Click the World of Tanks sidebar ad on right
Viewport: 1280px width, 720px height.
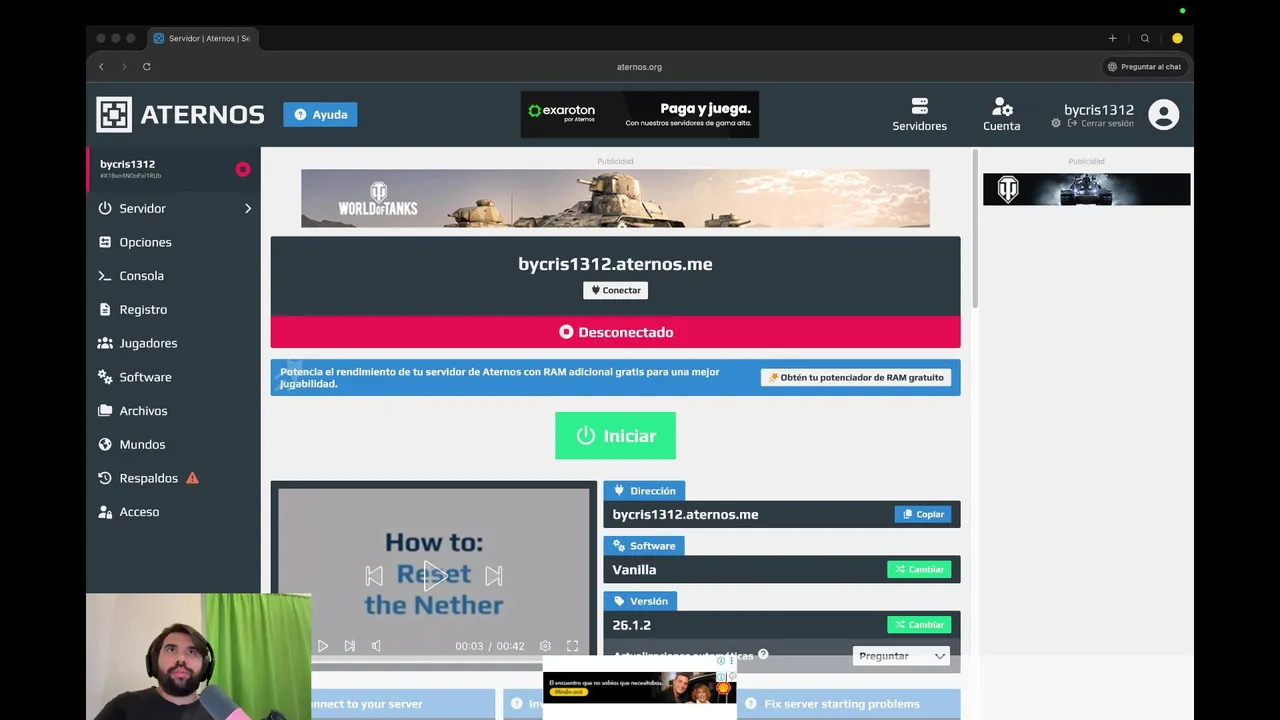1086,189
